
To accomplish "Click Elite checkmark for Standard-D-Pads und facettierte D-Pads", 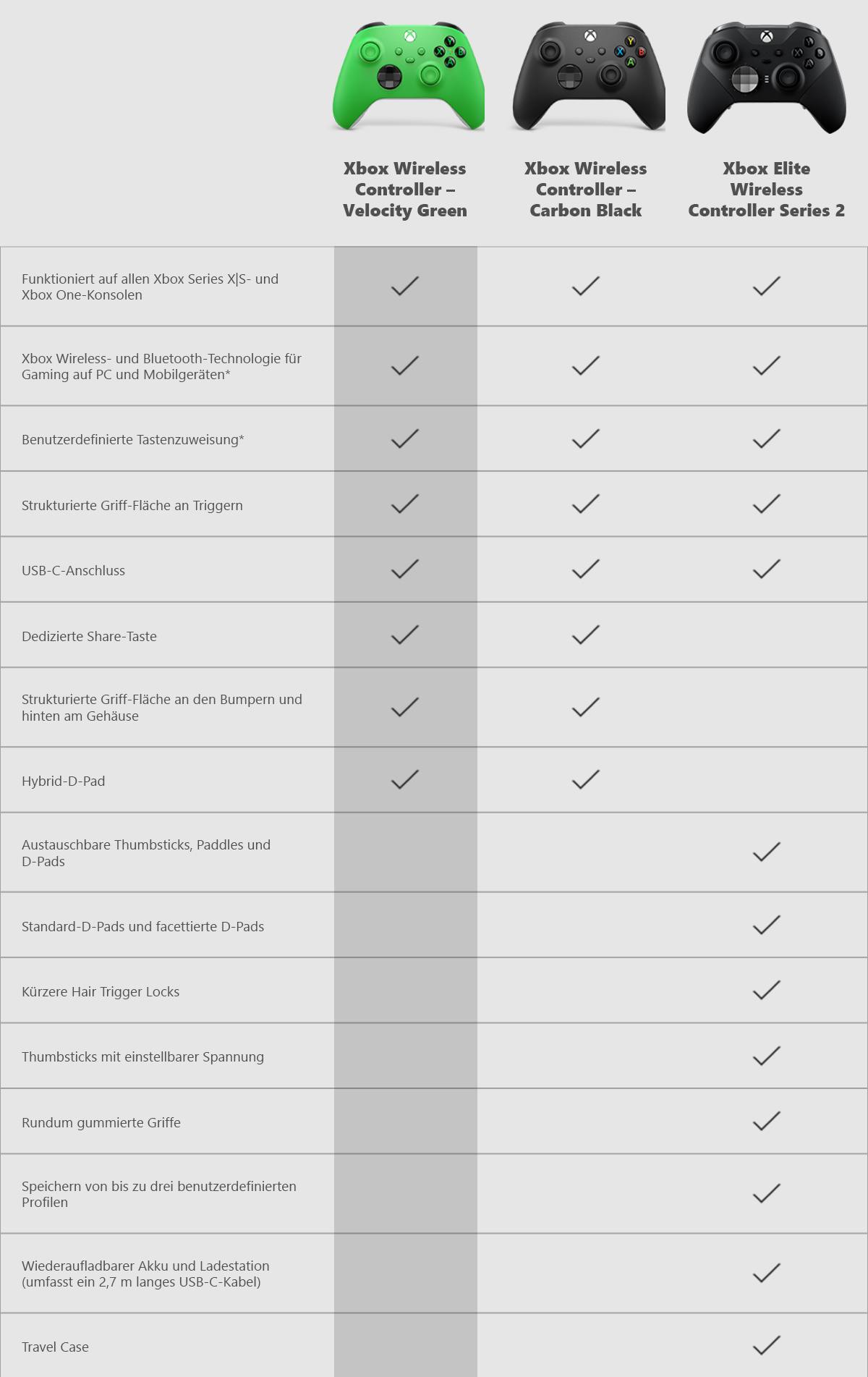I will click(x=767, y=925).
